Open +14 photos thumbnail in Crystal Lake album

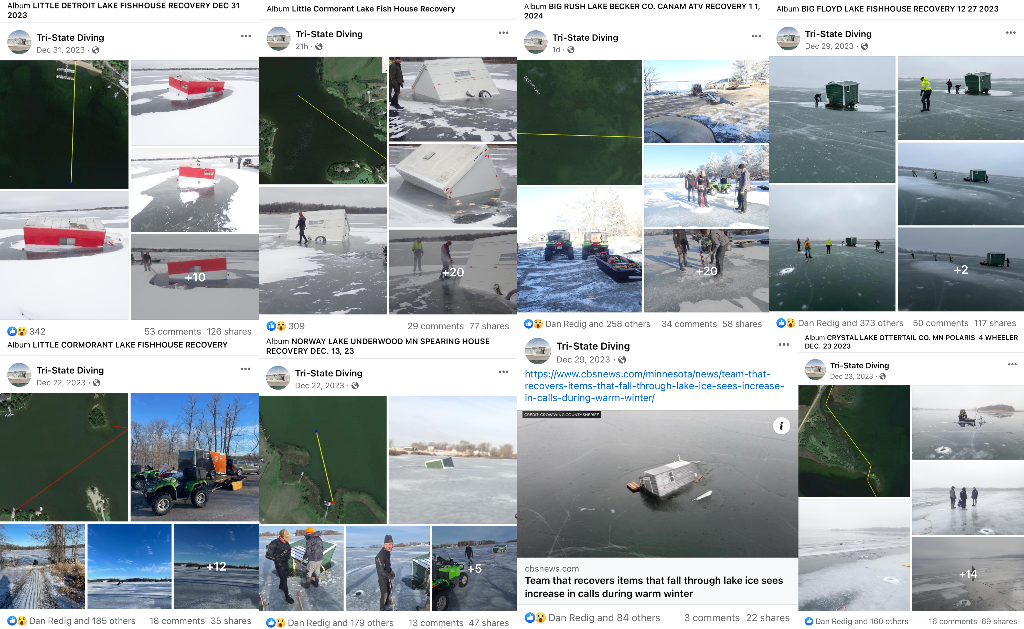(968, 574)
